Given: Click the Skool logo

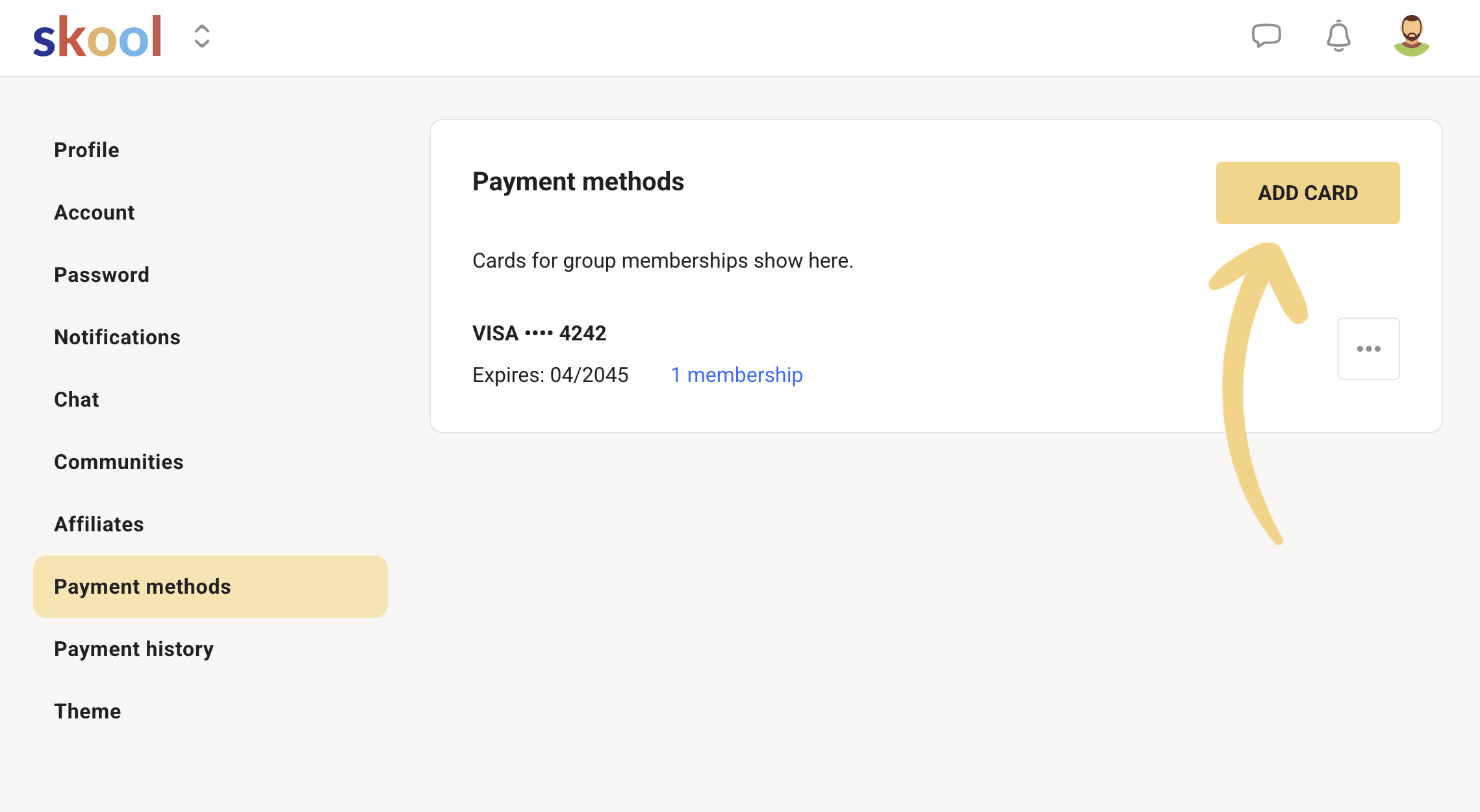Looking at the screenshot, I should 97,36.
